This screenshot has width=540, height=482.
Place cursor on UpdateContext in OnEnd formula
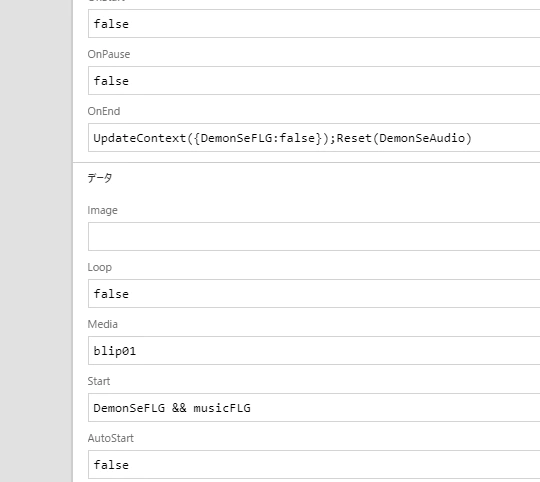[140, 138]
